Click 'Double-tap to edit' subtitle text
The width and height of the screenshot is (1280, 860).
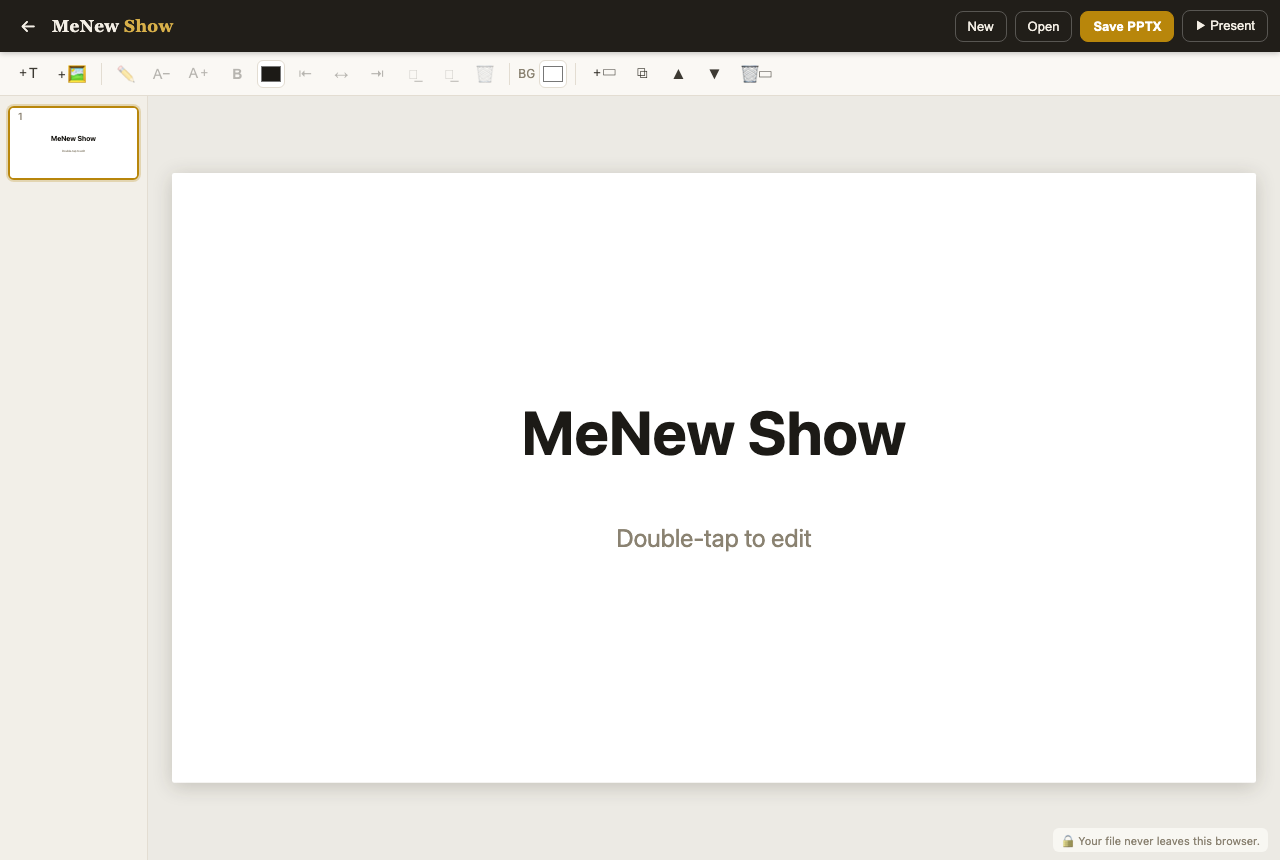point(713,538)
